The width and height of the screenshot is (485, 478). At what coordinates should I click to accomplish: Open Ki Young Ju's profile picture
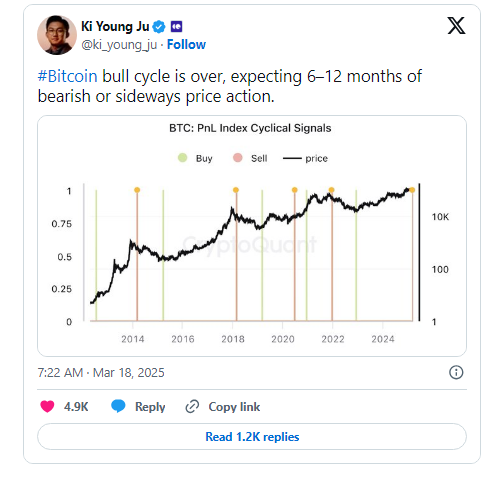pos(57,35)
